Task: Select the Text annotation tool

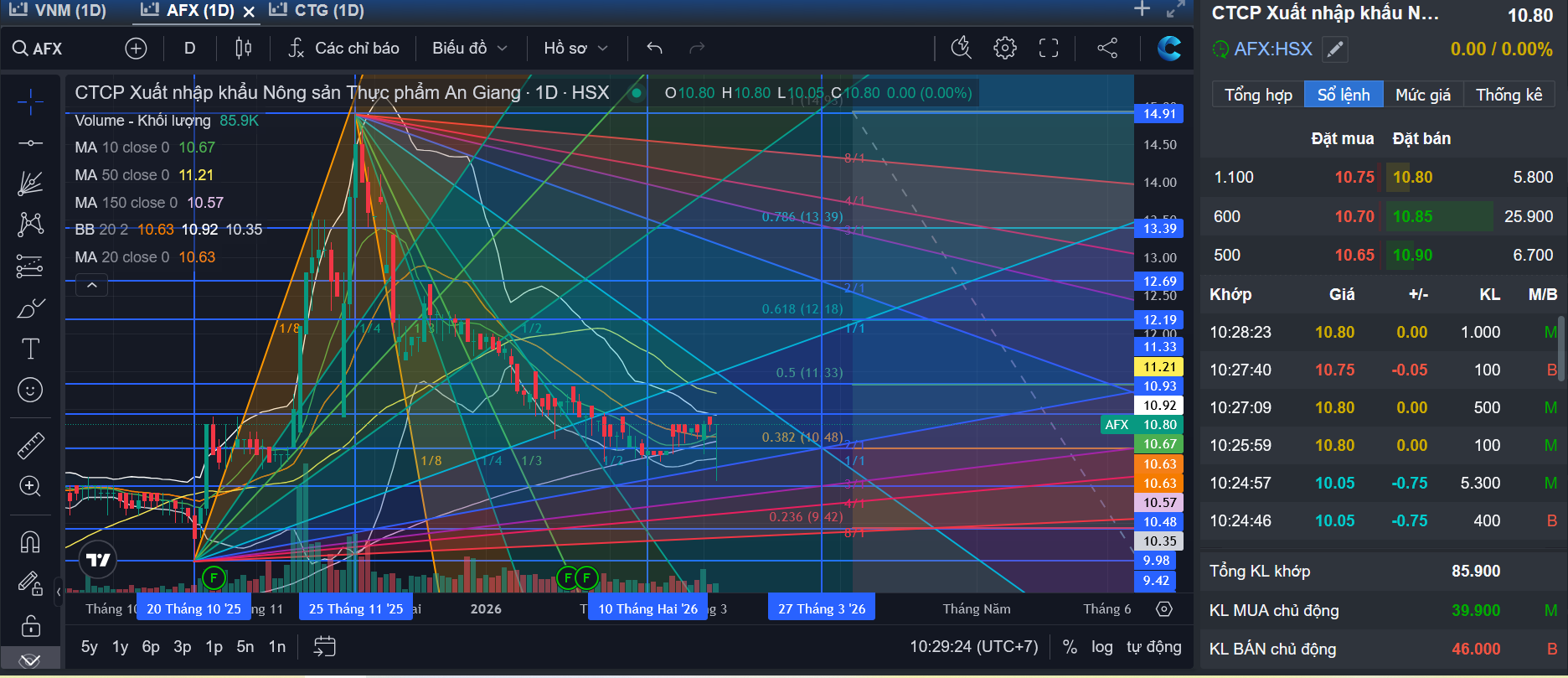Action: pyautogui.click(x=30, y=349)
